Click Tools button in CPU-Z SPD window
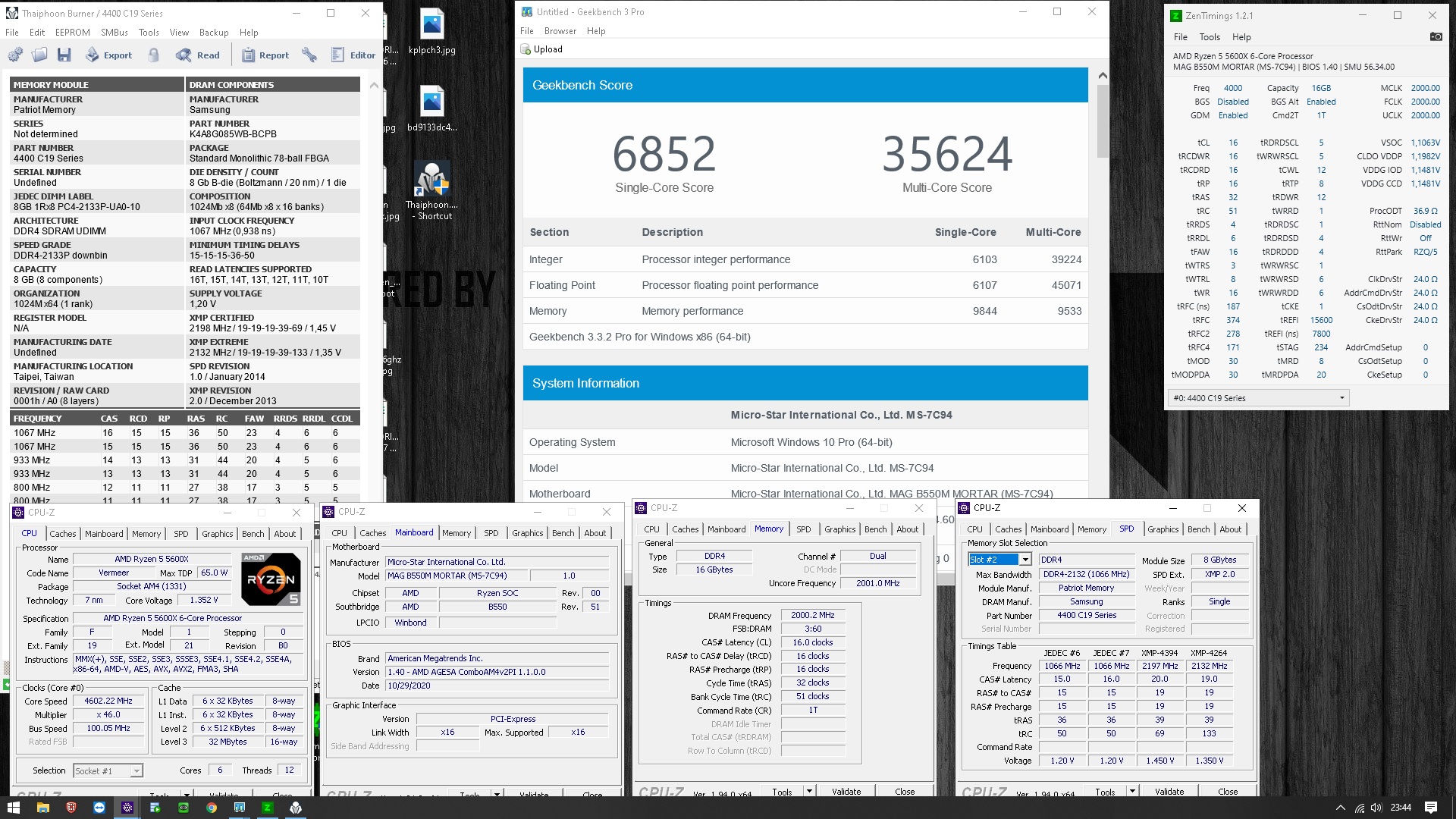This screenshot has height=819, width=1456. click(x=1105, y=792)
